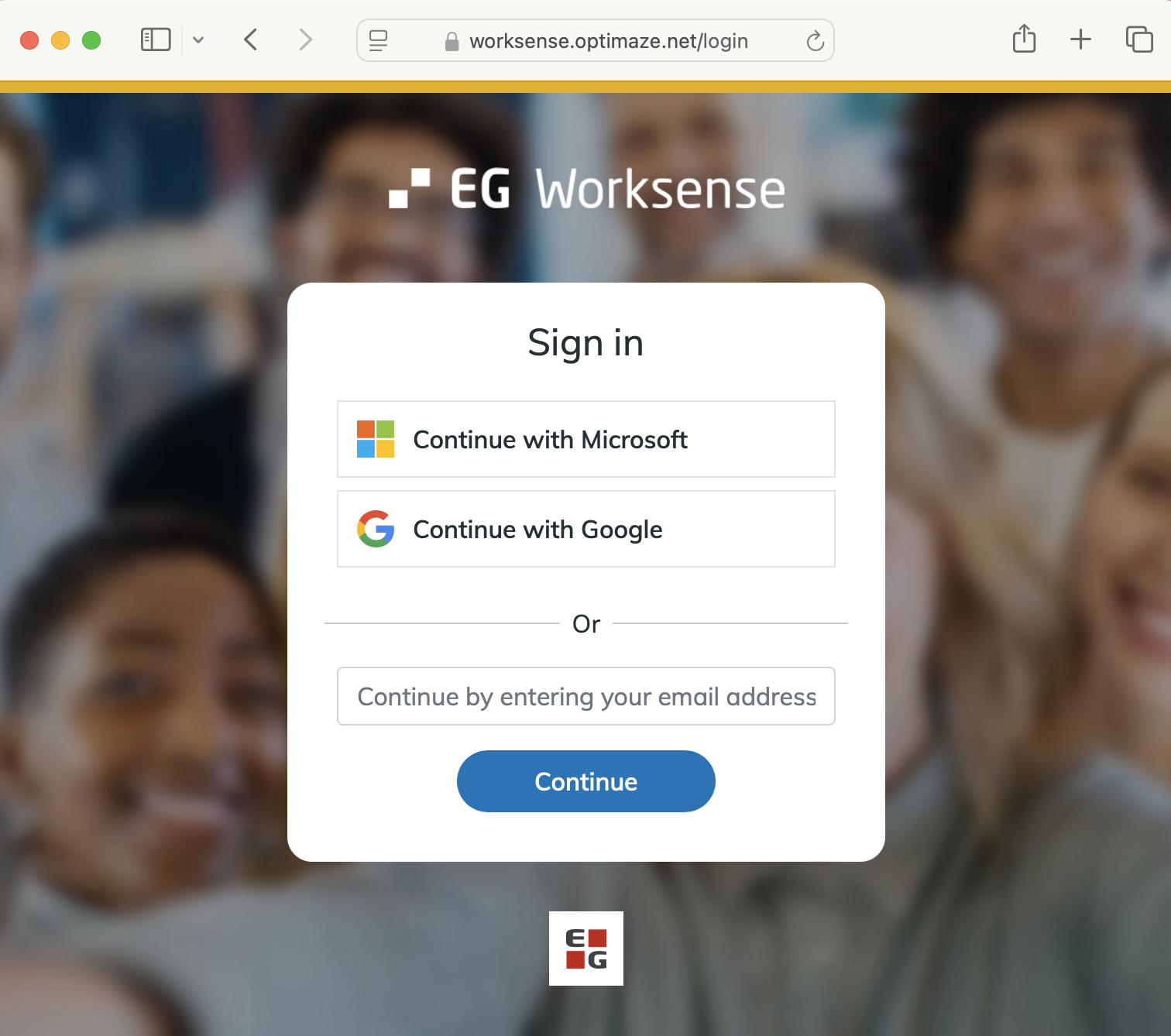Focus the email address input field
The image size is (1171, 1036).
point(586,696)
